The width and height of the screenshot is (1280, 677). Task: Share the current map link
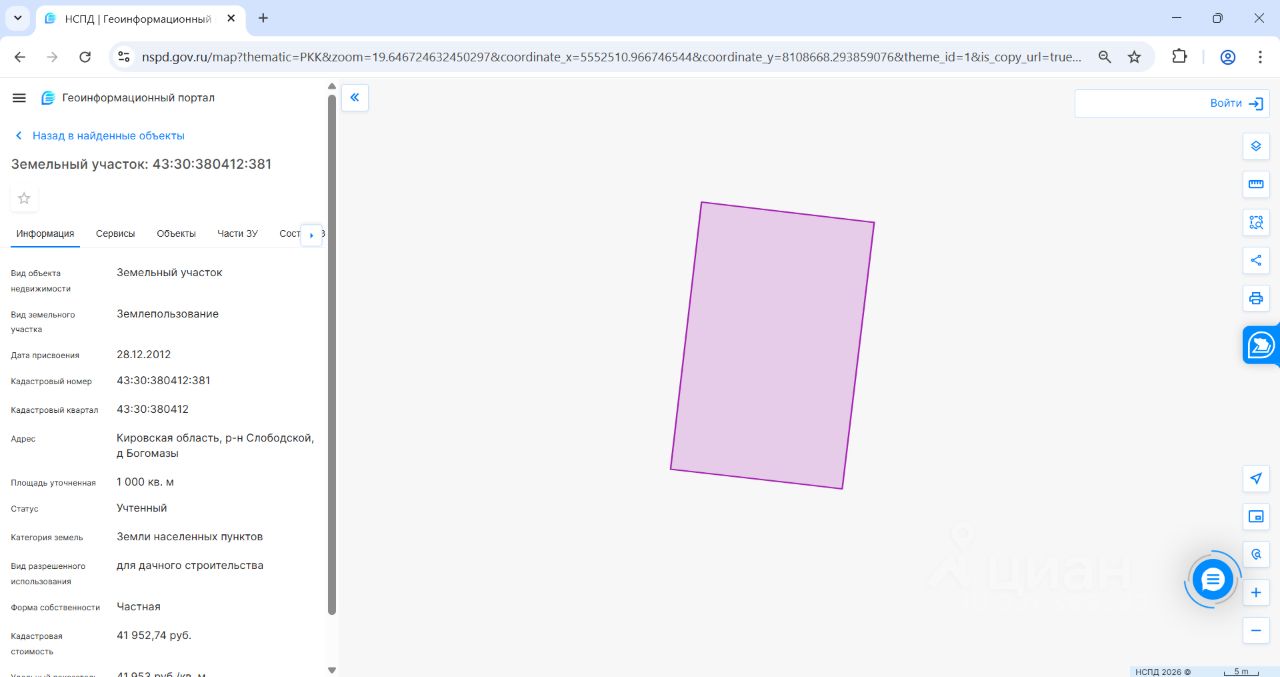(x=1256, y=260)
